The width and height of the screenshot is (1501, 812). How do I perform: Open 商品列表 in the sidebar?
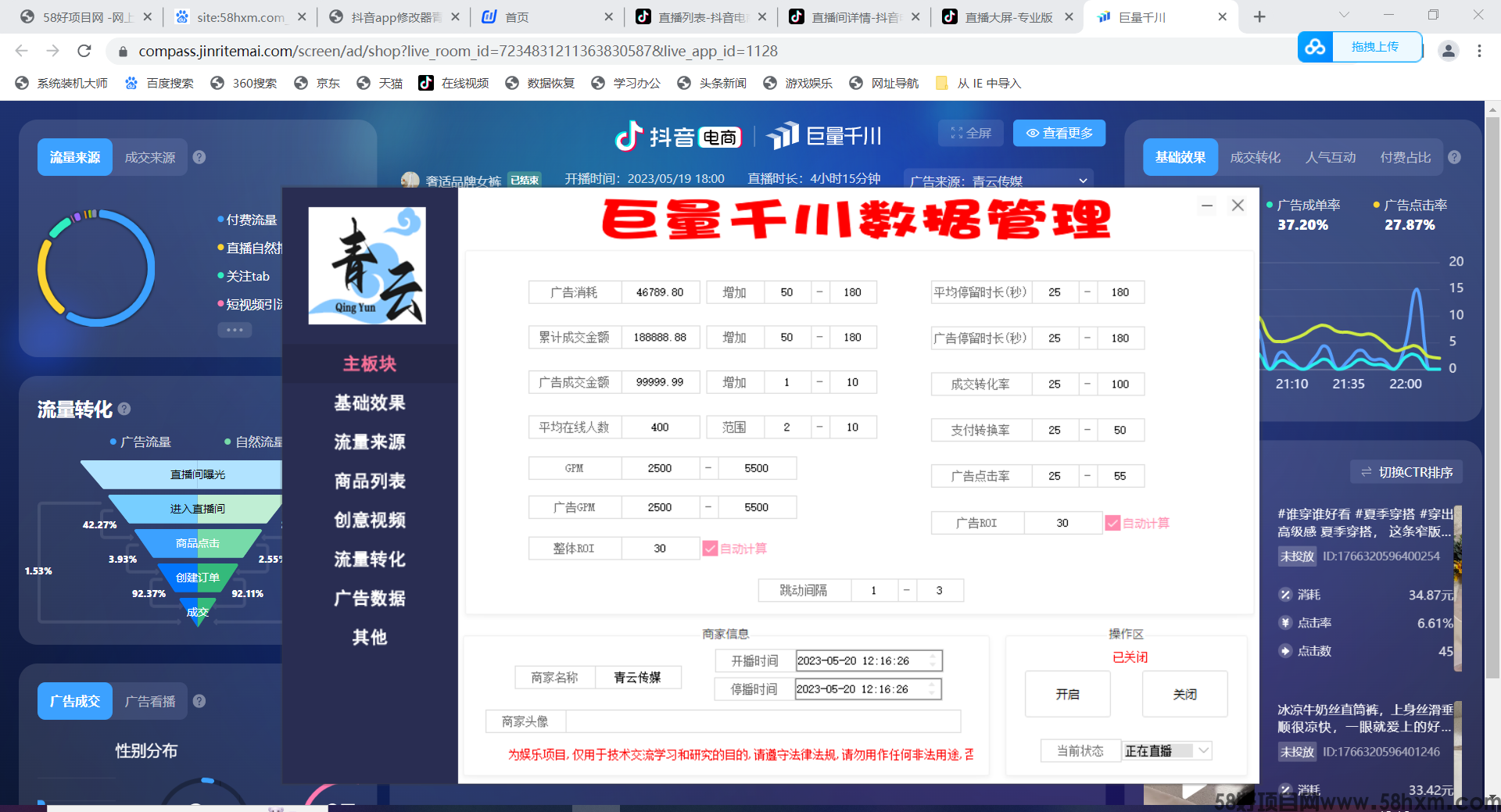click(370, 481)
